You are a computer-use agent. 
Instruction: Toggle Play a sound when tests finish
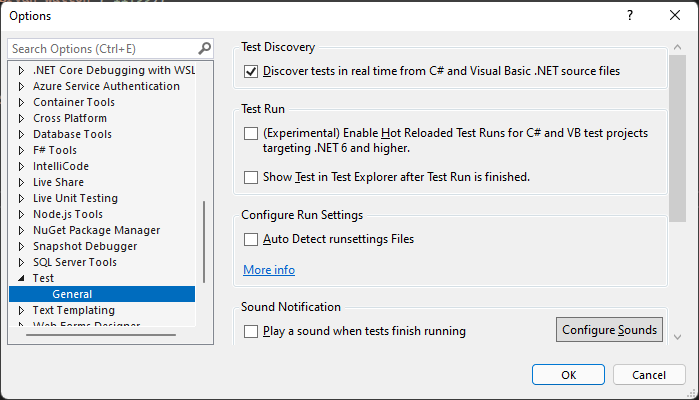click(251, 331)
